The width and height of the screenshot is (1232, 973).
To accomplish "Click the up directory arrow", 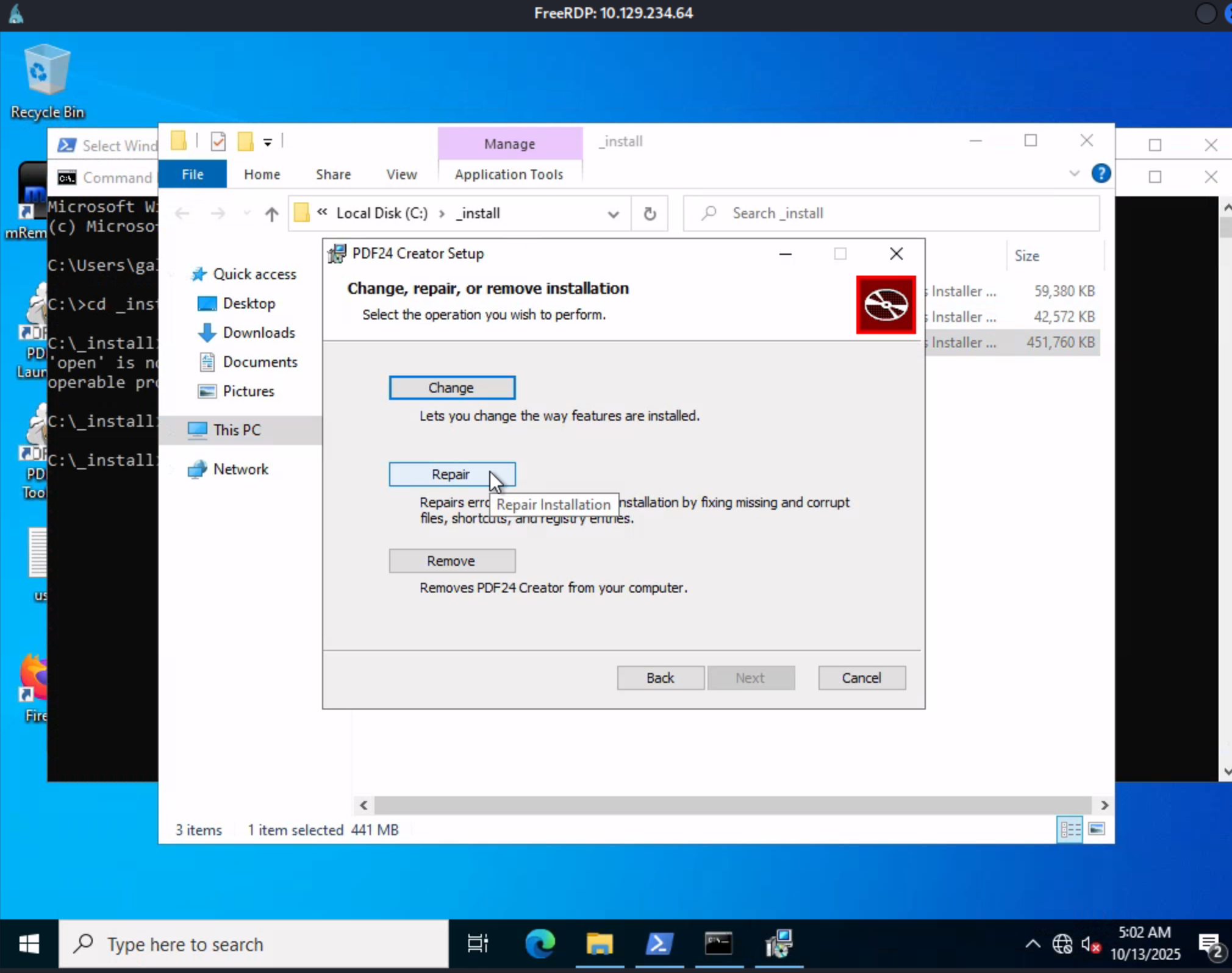I will pos(271,213).
